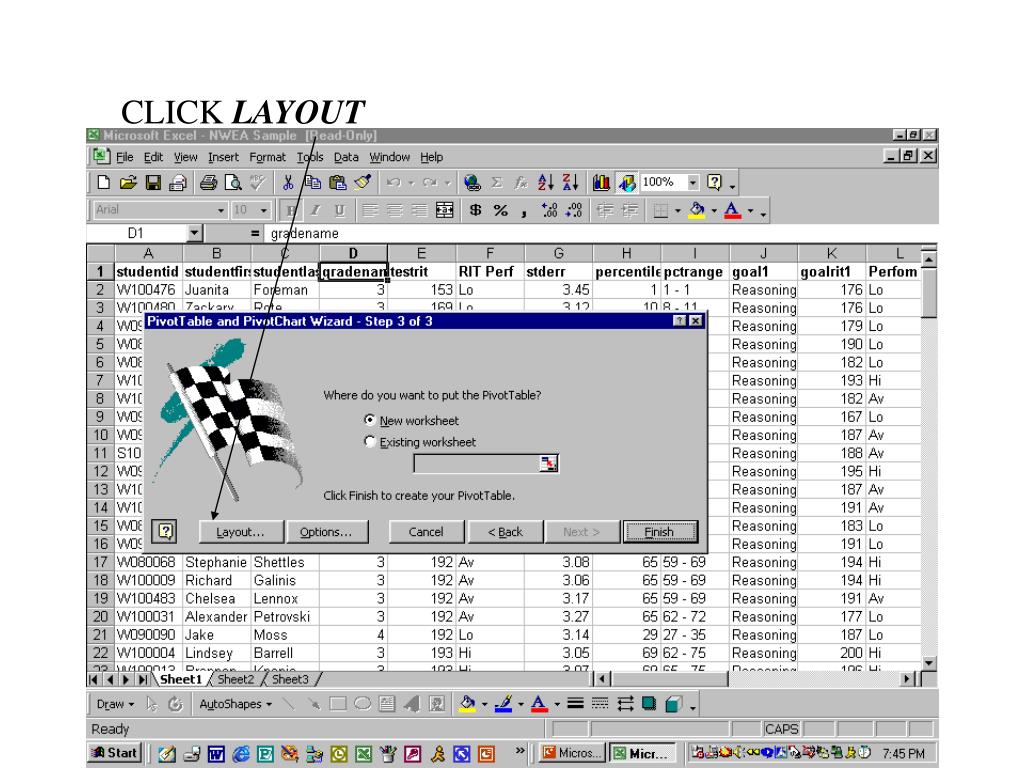The image size is (1024, 768).
Task: Click the vertical scrollbar down arrow
Action: tap(928, 663)
